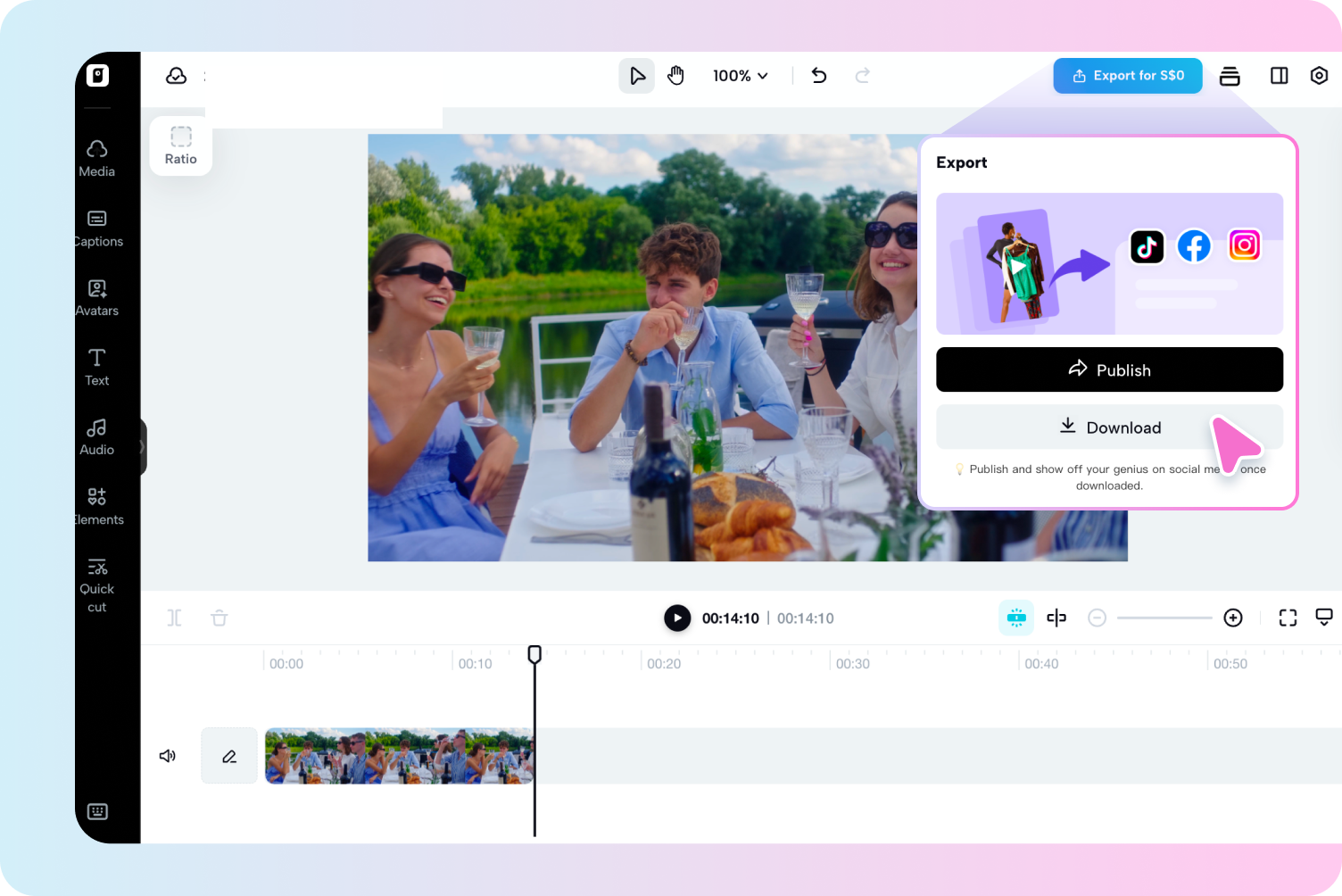This screenshot has width=1342, height=896.
Task: Open the Quick cut tool
Action: pyautogui.click(x=96, y=576)
